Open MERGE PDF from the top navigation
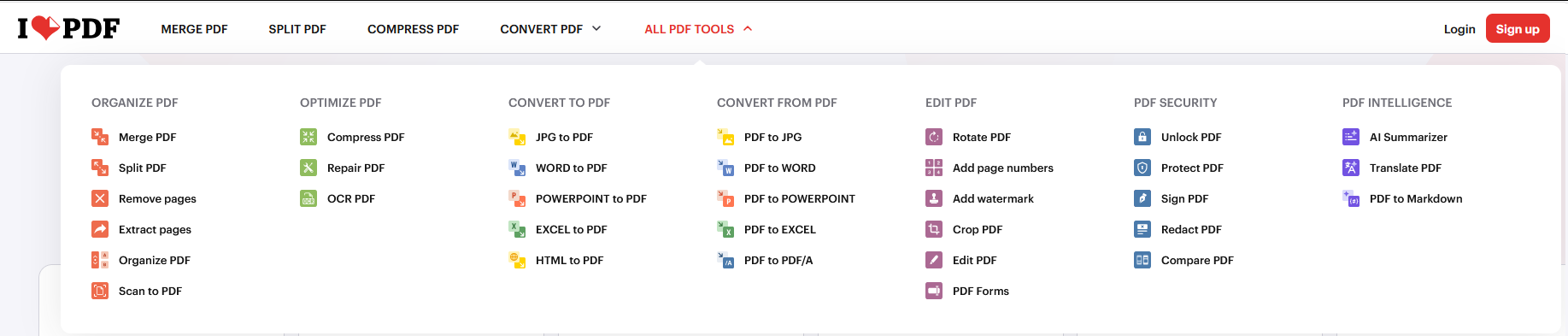The image size is (1568, 336). pos(194,29)
